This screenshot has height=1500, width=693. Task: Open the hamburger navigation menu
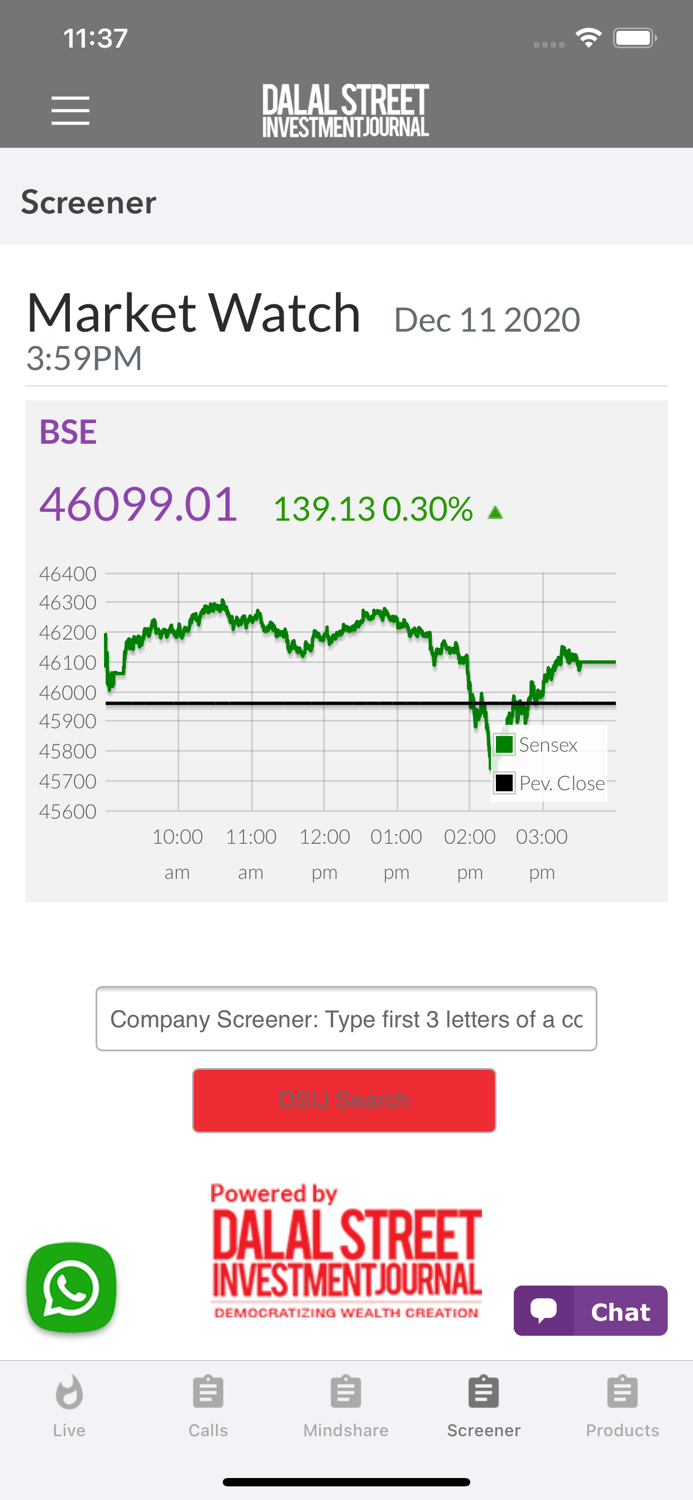[x=70, y=110]
